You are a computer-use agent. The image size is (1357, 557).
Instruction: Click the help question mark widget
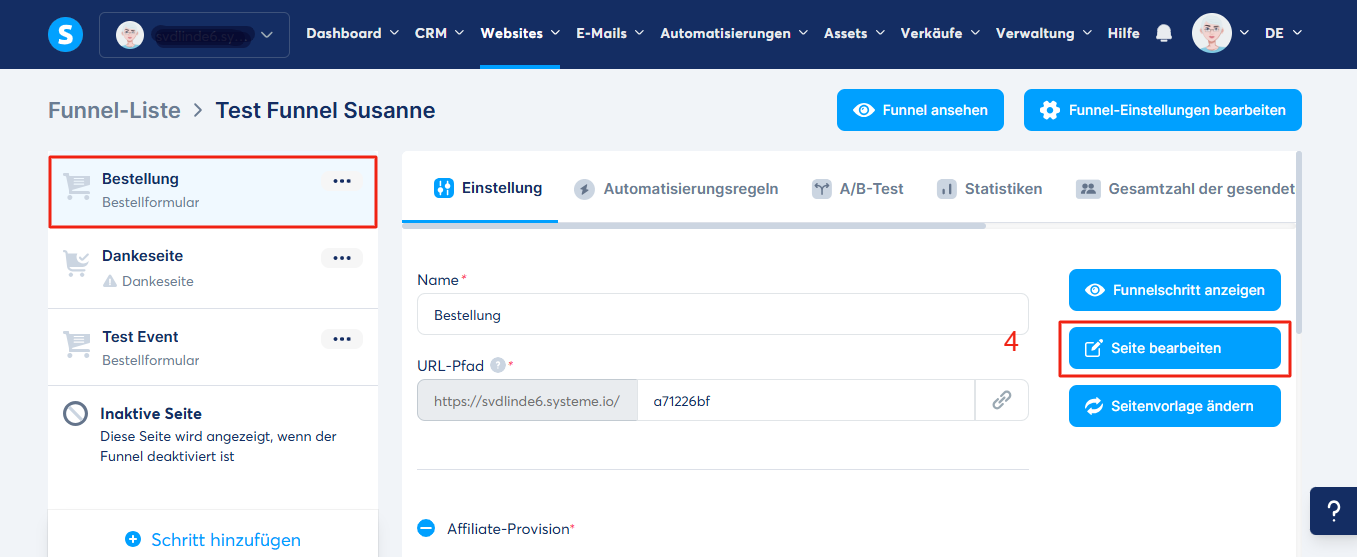click(x=1333, y=511)
